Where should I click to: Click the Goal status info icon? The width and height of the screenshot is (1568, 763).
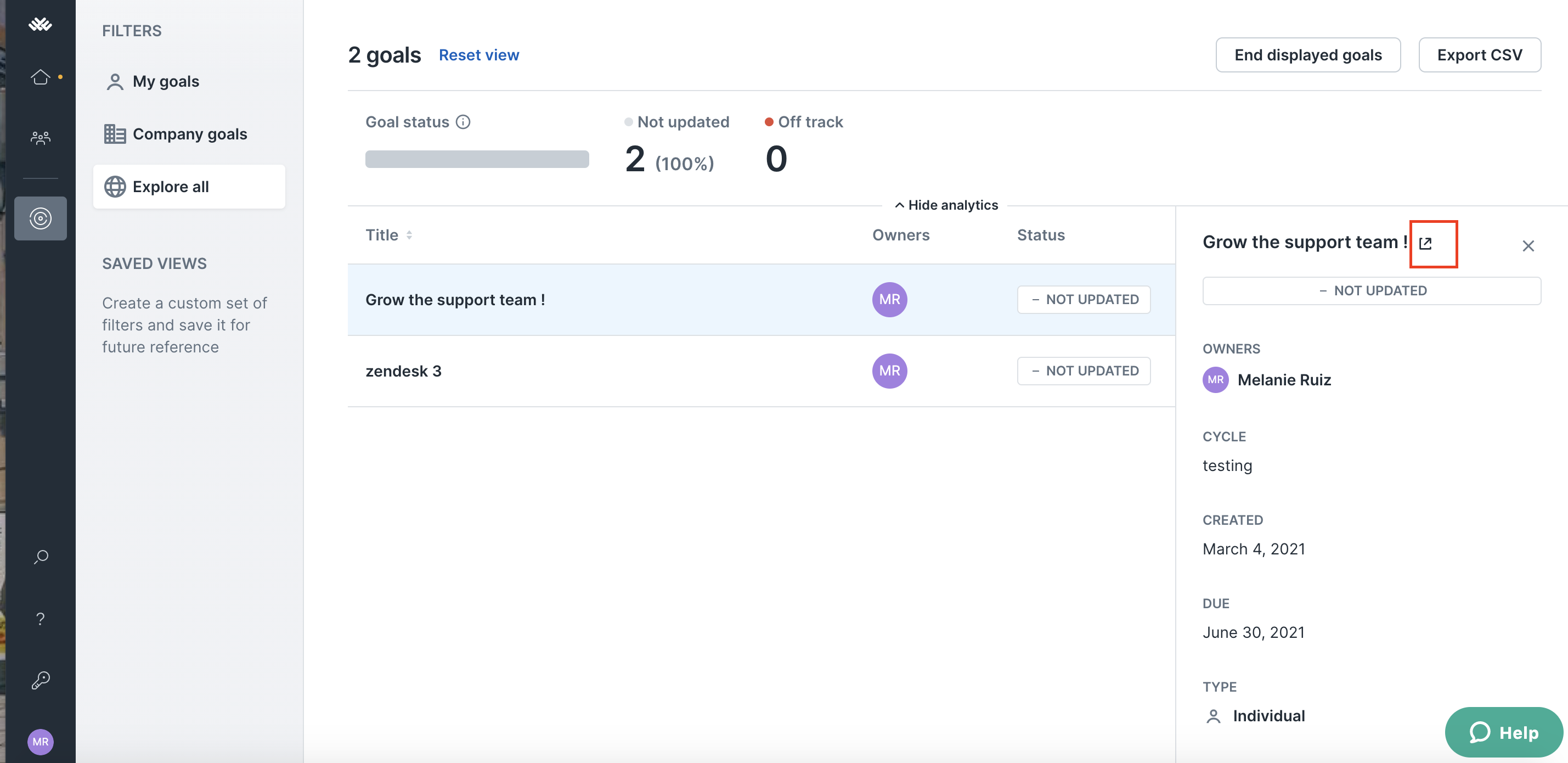463,122
